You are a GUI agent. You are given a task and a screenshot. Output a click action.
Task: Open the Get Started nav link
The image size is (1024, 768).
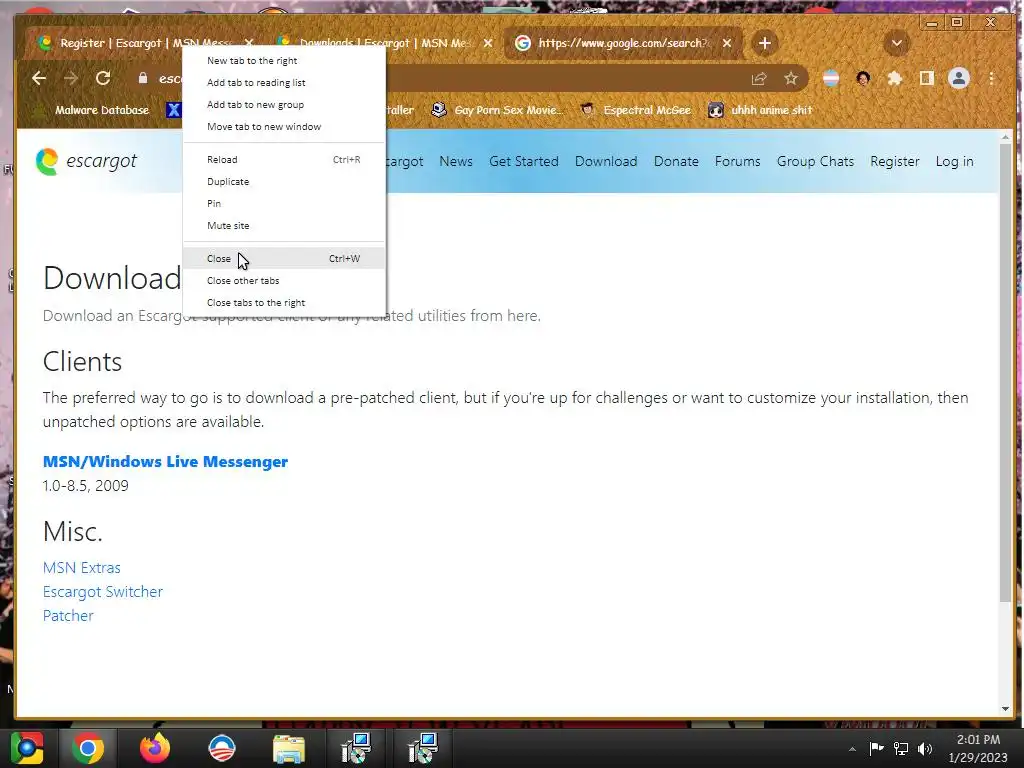coord(524,161)
